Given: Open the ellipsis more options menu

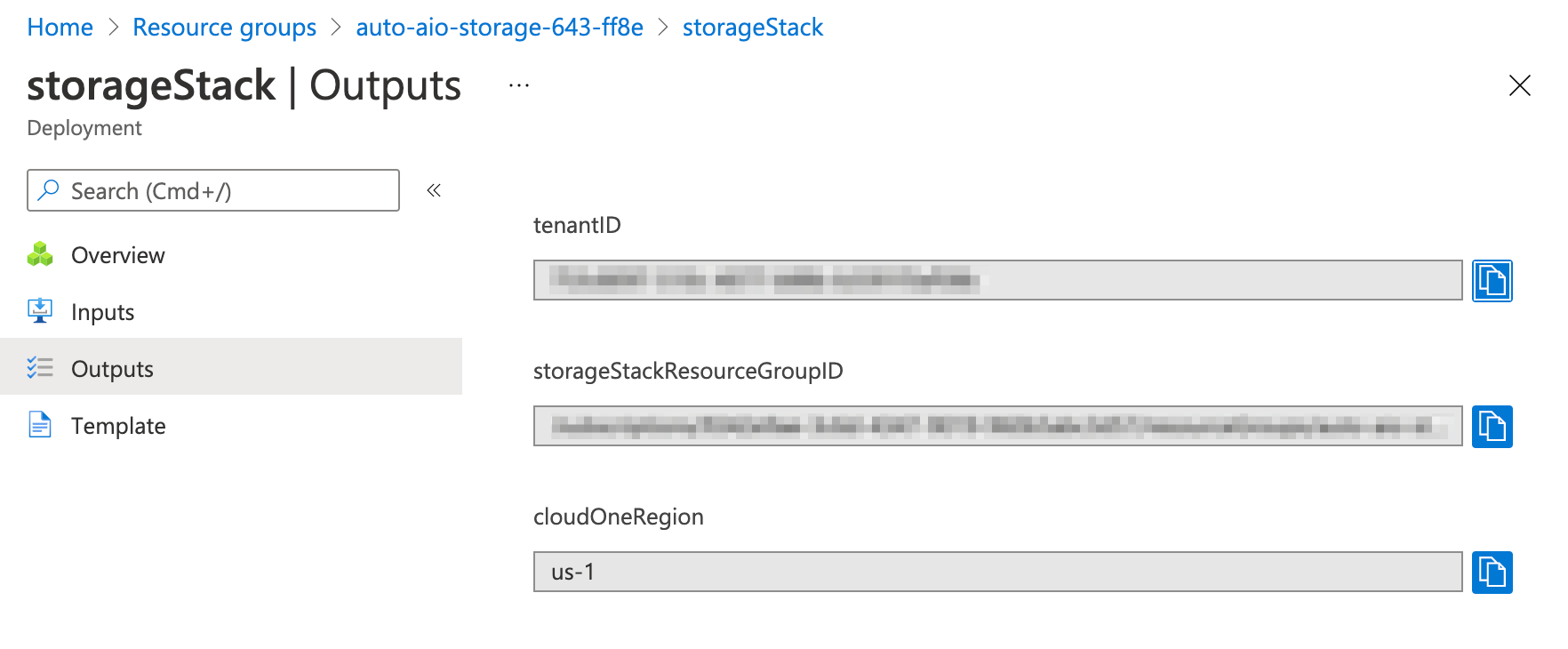Looking at the screenshot, I should point(519,86).
